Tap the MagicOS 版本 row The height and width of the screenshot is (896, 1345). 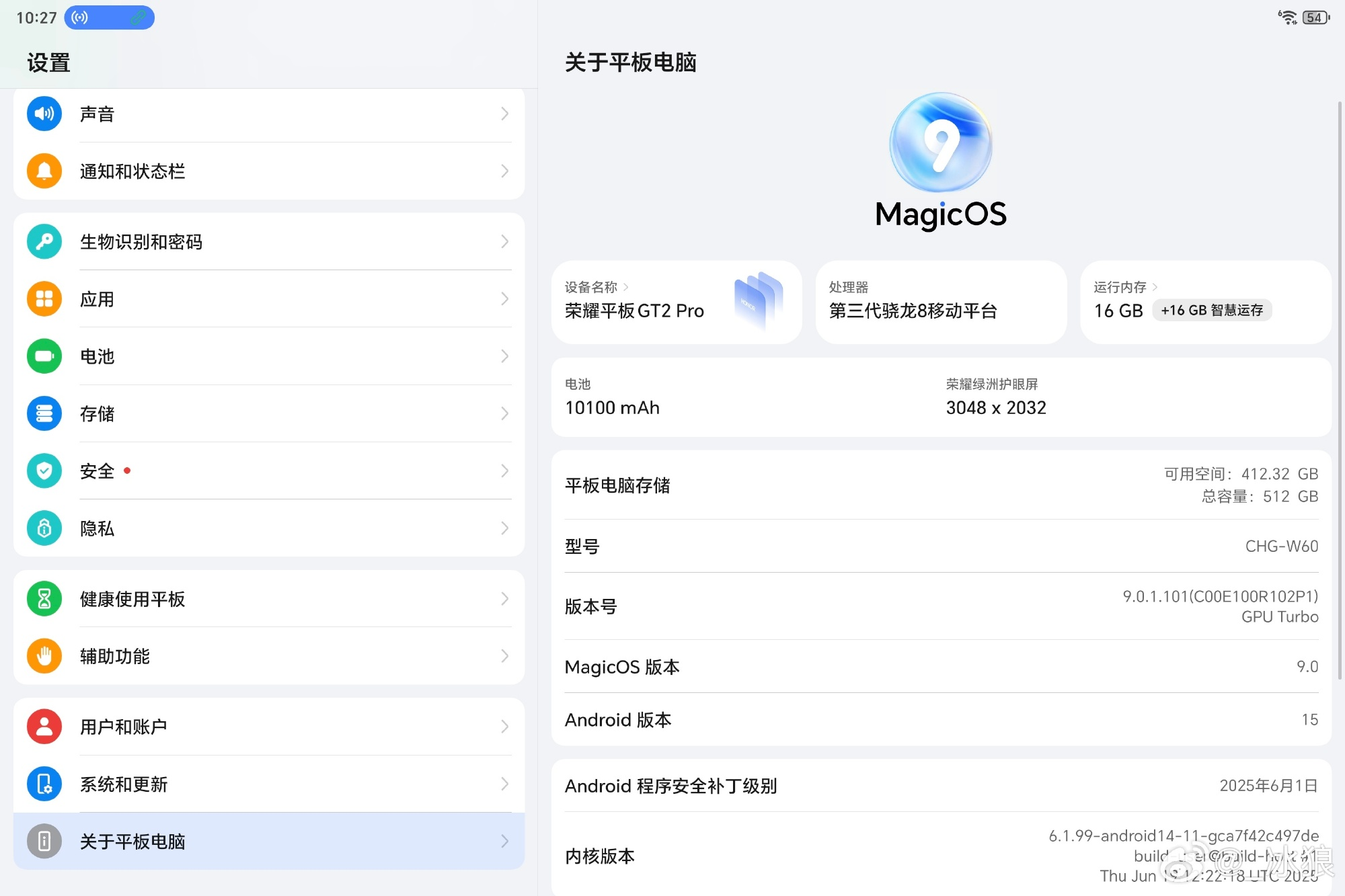[941, 666]
